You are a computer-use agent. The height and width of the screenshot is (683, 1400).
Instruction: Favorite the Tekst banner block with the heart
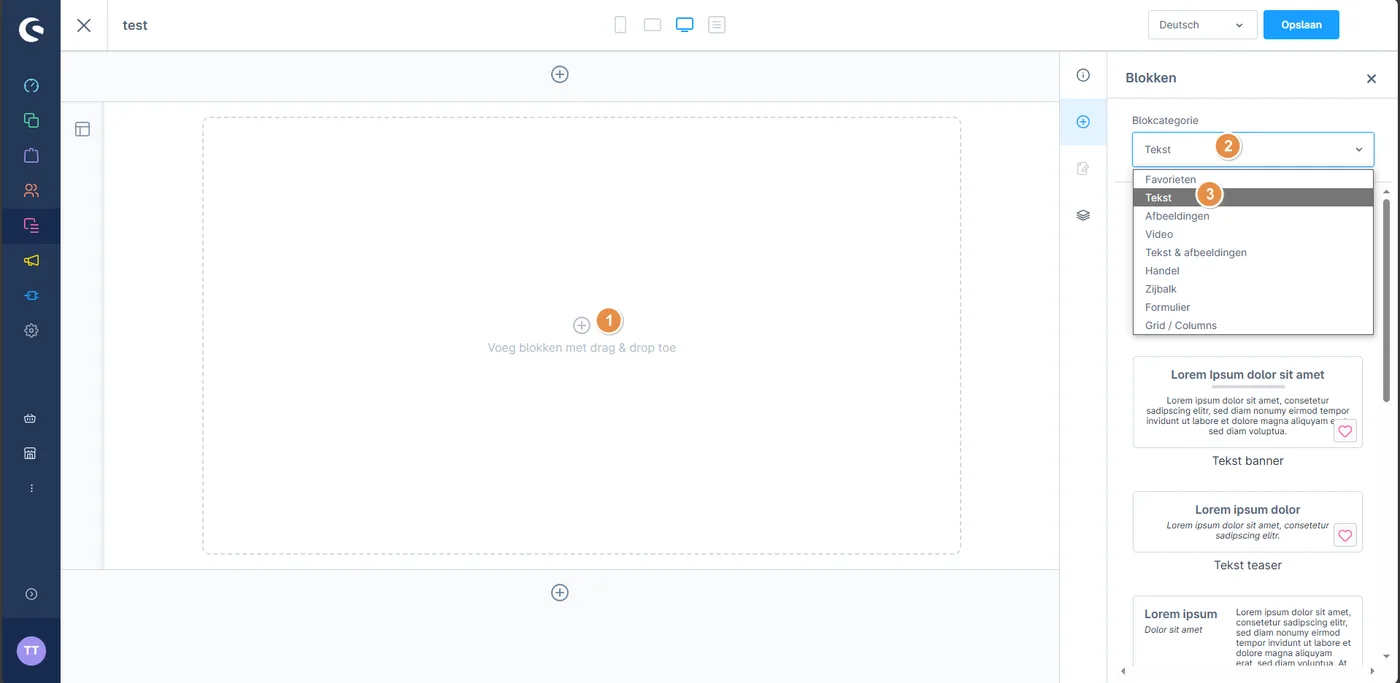[x=1345, y=432]
